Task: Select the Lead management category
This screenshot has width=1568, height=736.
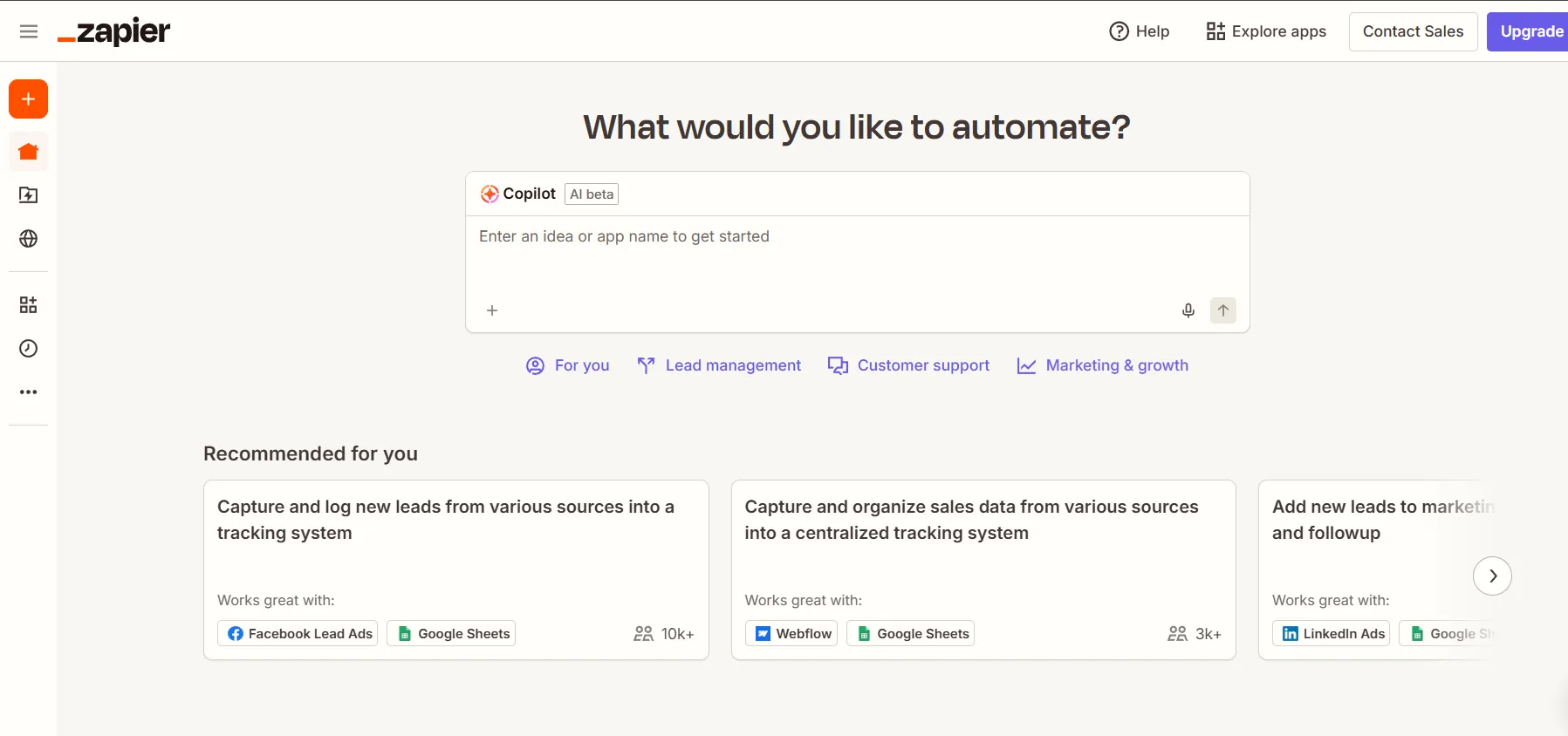Action: (x=719, y=365)
